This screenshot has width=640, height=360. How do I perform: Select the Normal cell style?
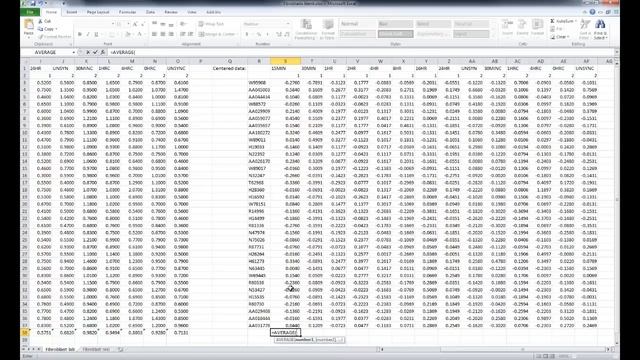point(357,24)
